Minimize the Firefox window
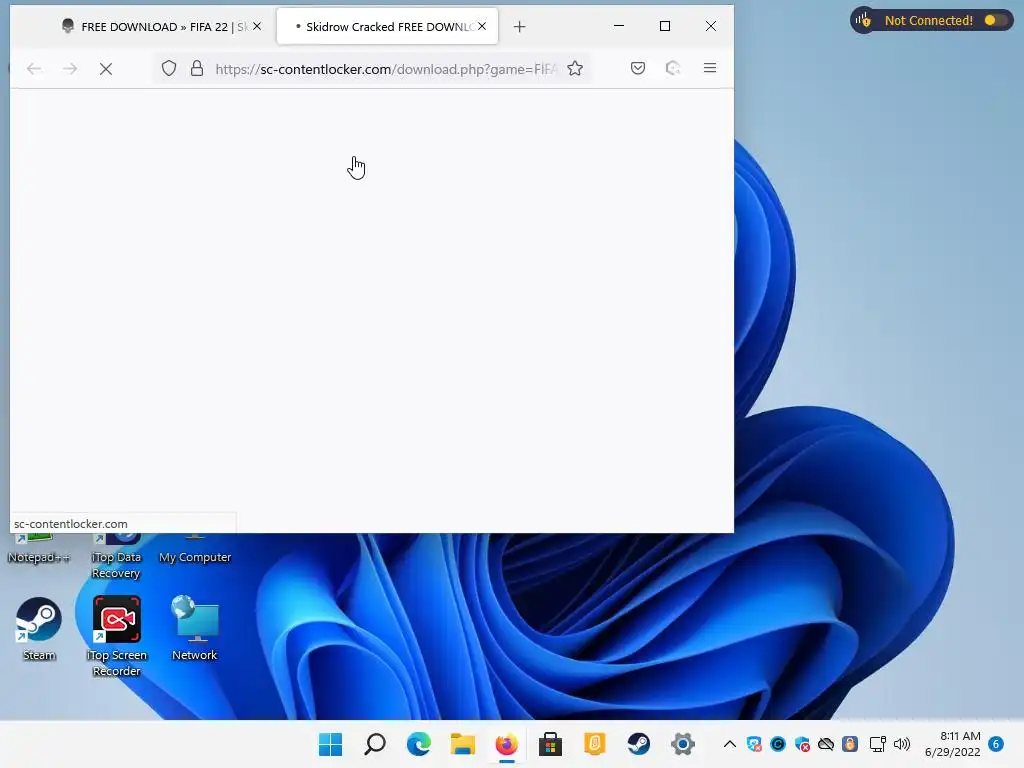 [x=619, y=26]
